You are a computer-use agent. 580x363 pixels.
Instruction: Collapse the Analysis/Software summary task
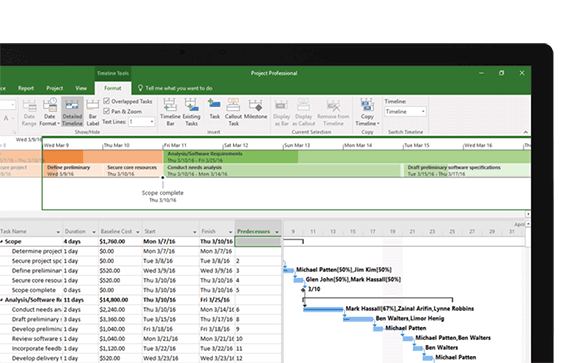point(1,300)
